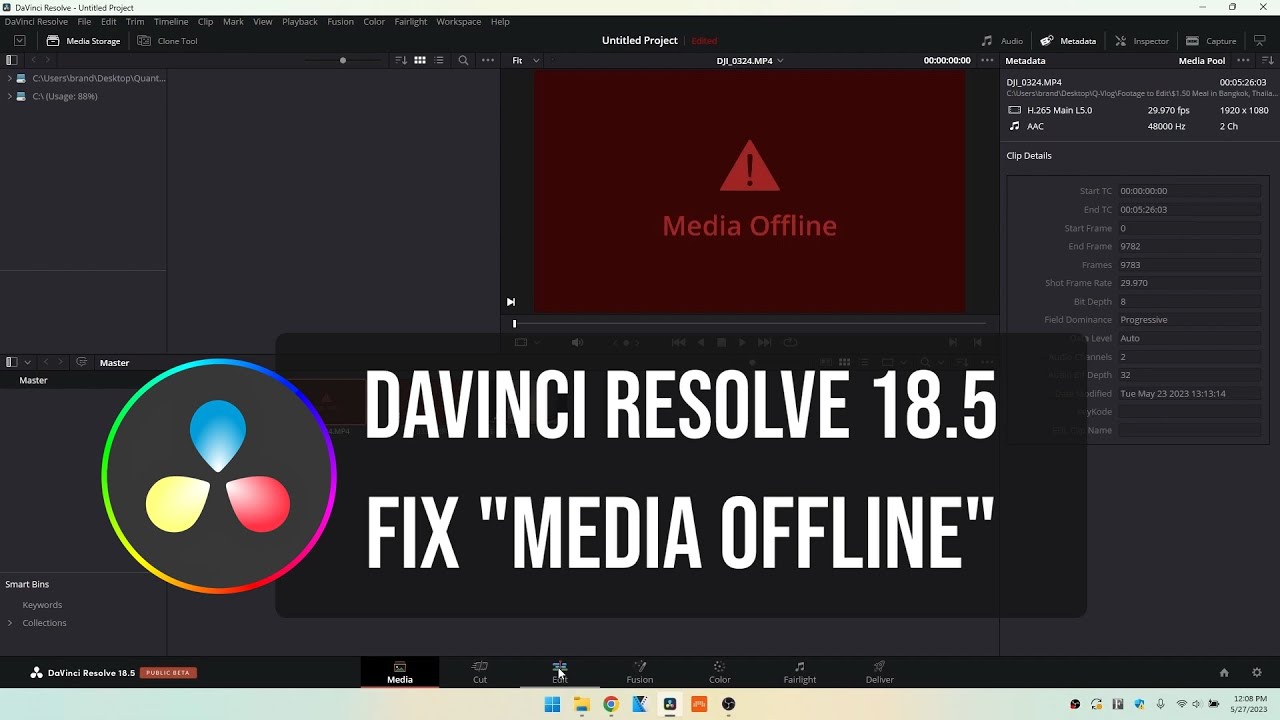
Task: Open Windows Start menu
Action: click(552, 704)
